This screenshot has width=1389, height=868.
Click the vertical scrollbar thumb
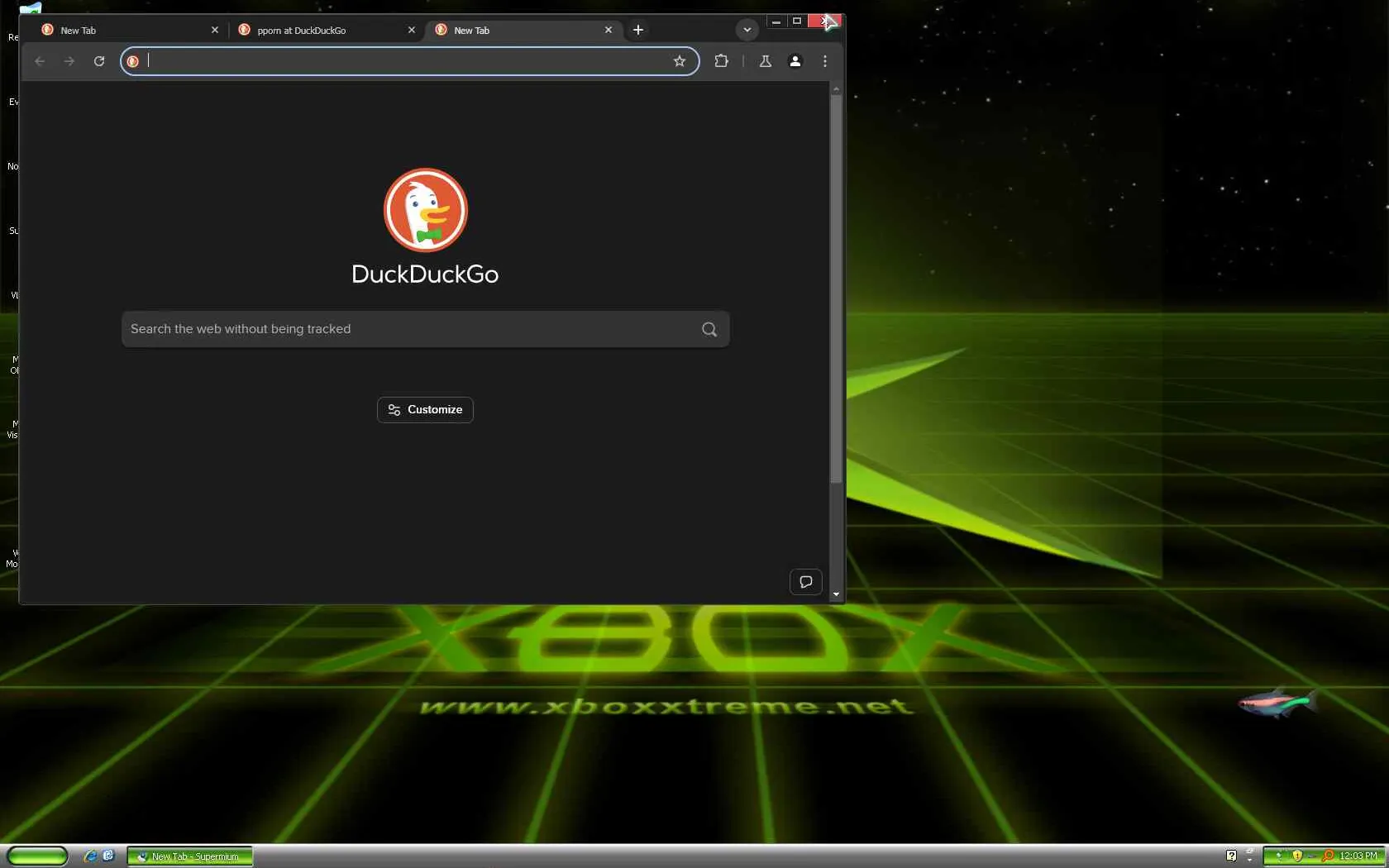click(837, 289)
